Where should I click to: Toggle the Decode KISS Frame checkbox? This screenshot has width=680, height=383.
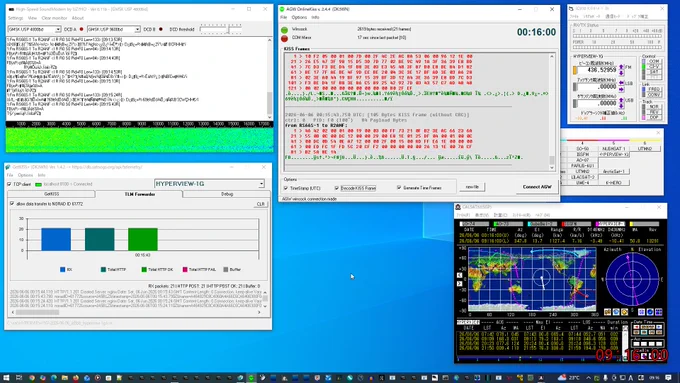click(x=337, y=188)
